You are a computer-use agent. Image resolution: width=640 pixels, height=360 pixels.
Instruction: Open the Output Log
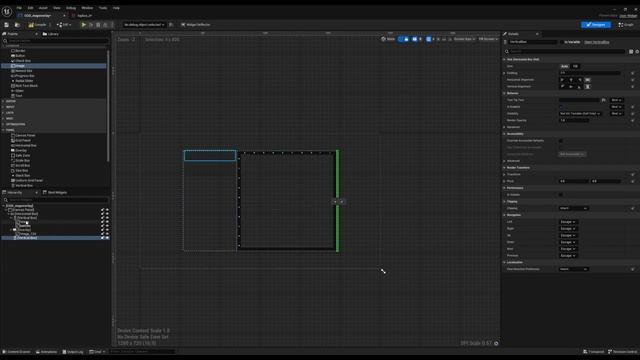point(73,351)
